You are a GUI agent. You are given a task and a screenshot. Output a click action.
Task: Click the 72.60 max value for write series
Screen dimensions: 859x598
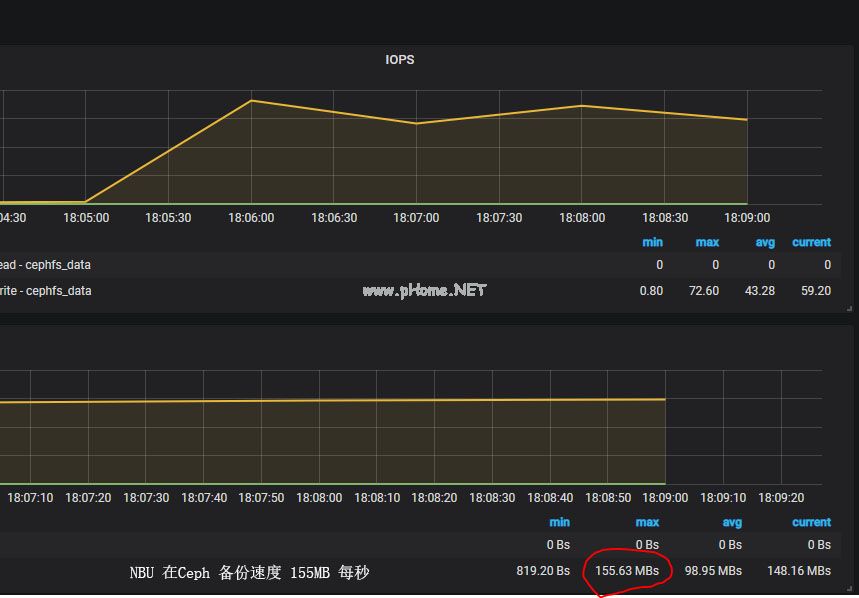point(703,290)
